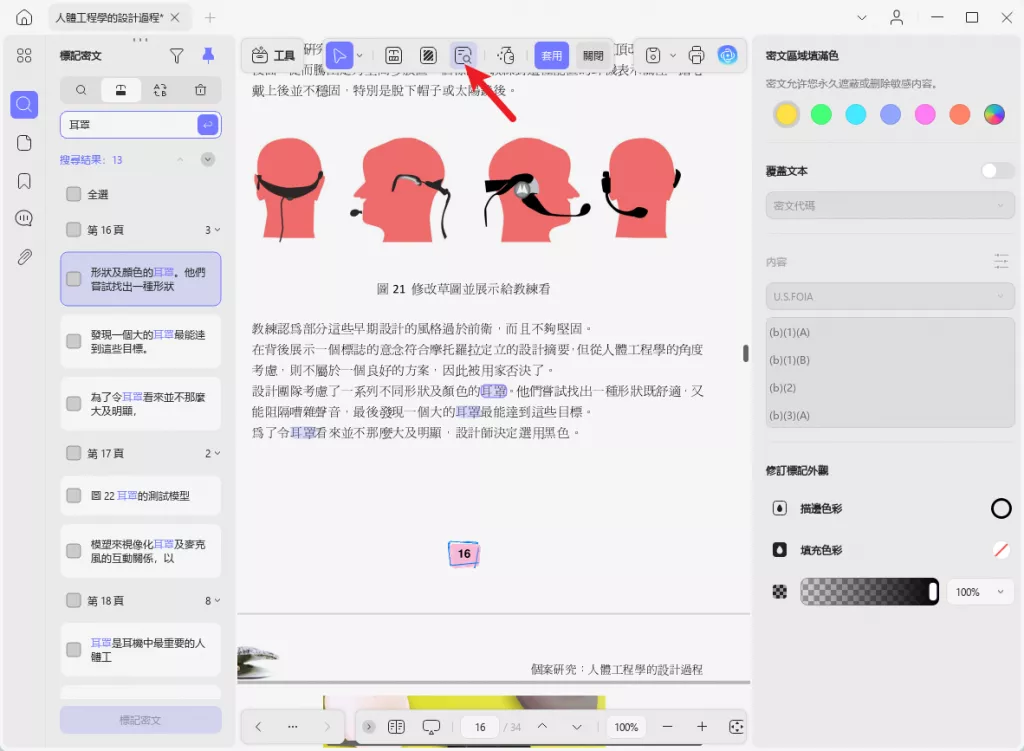Collapse search results with up chevron

click(180, 160)
